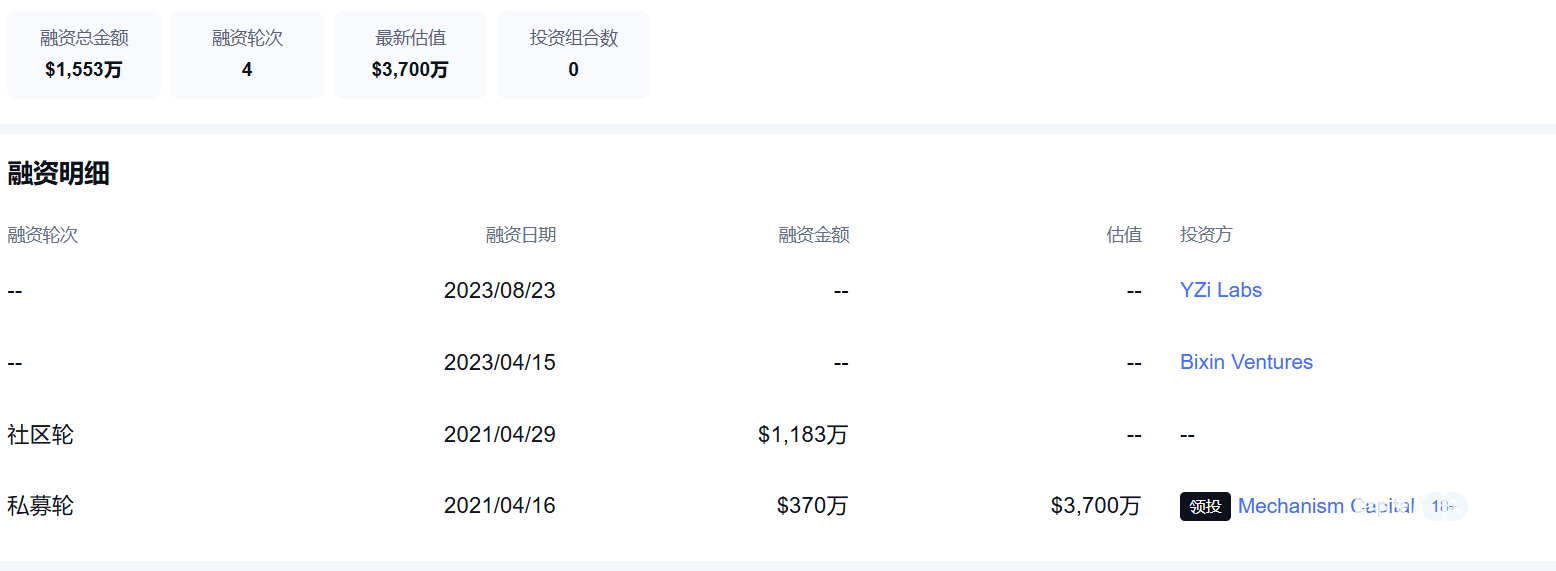
Task: Expand the 18+ more investors badge
Action: pyautogui.click(x=1444, y=506)
